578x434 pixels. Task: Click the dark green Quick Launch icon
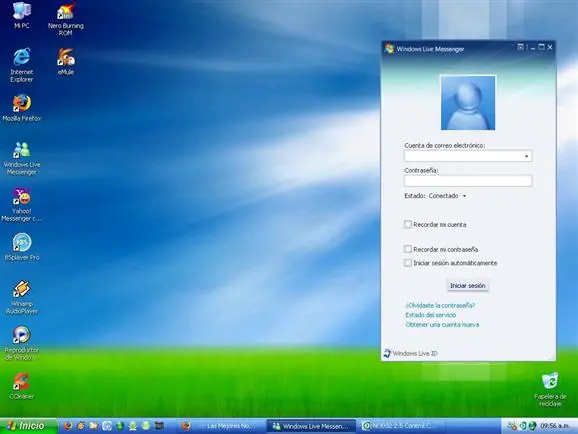tap(120, 426)
